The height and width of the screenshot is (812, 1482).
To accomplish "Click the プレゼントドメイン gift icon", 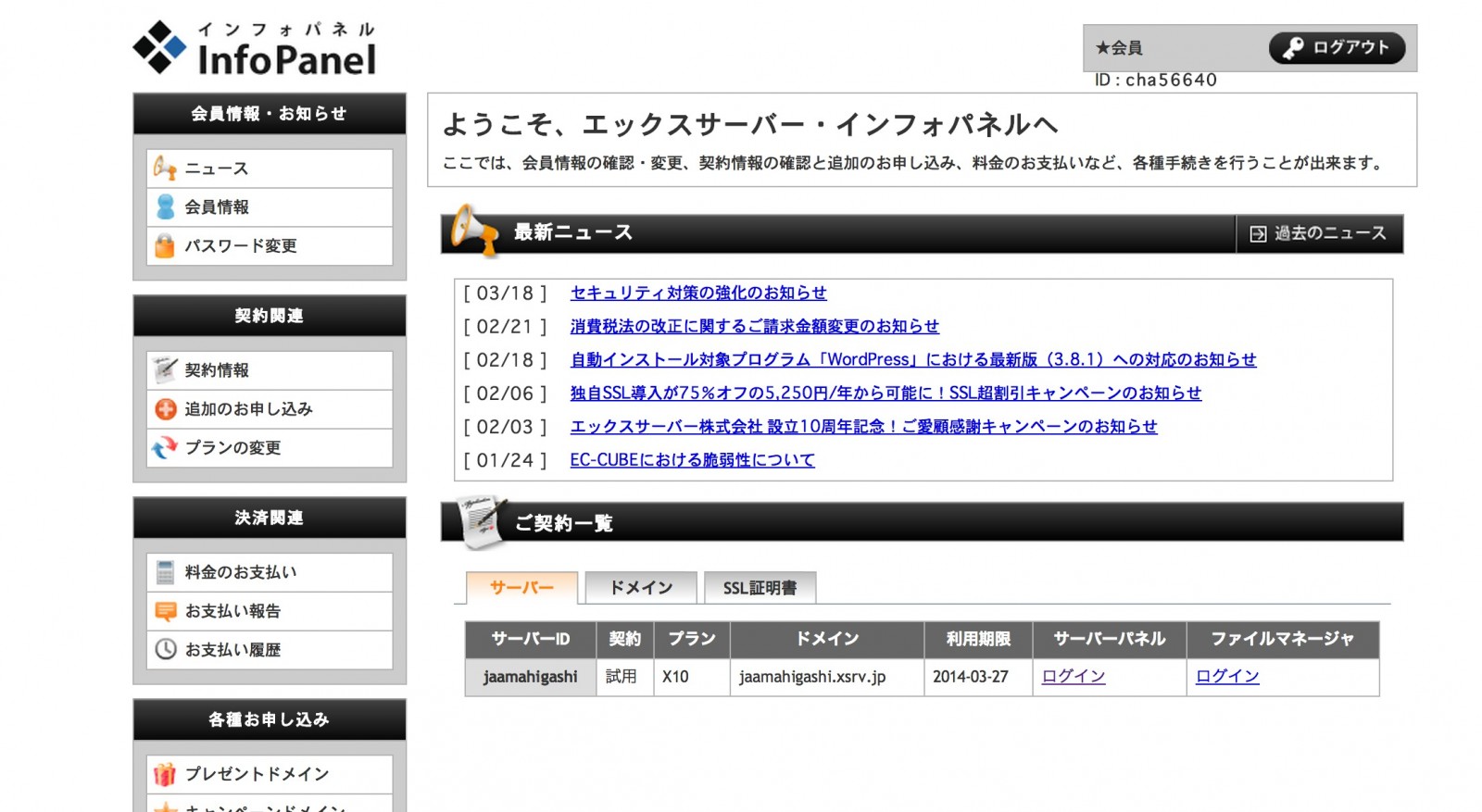I will [x=165, y=774].
